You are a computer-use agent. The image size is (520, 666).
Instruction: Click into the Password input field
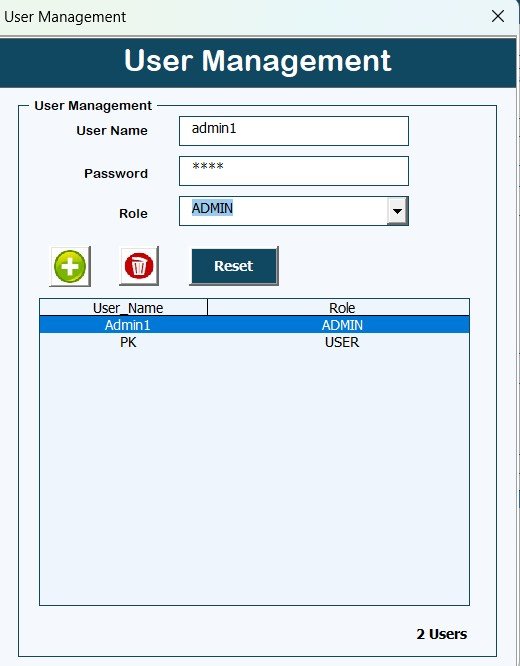(x=294, y=171)
